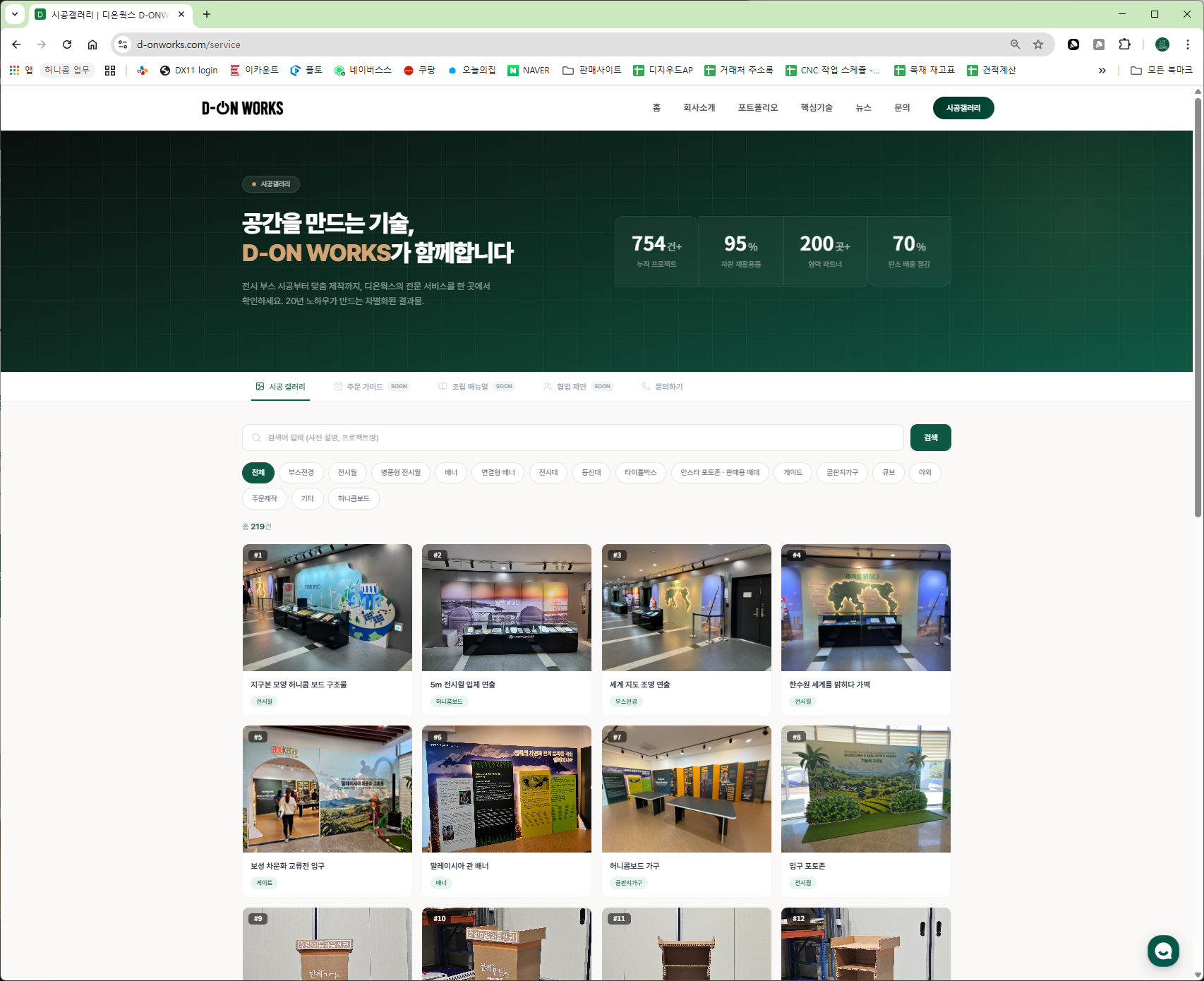Screen dimensions: 1204x981
Task: View site information icon beside the URL
Action: click(x=123, y=44)
